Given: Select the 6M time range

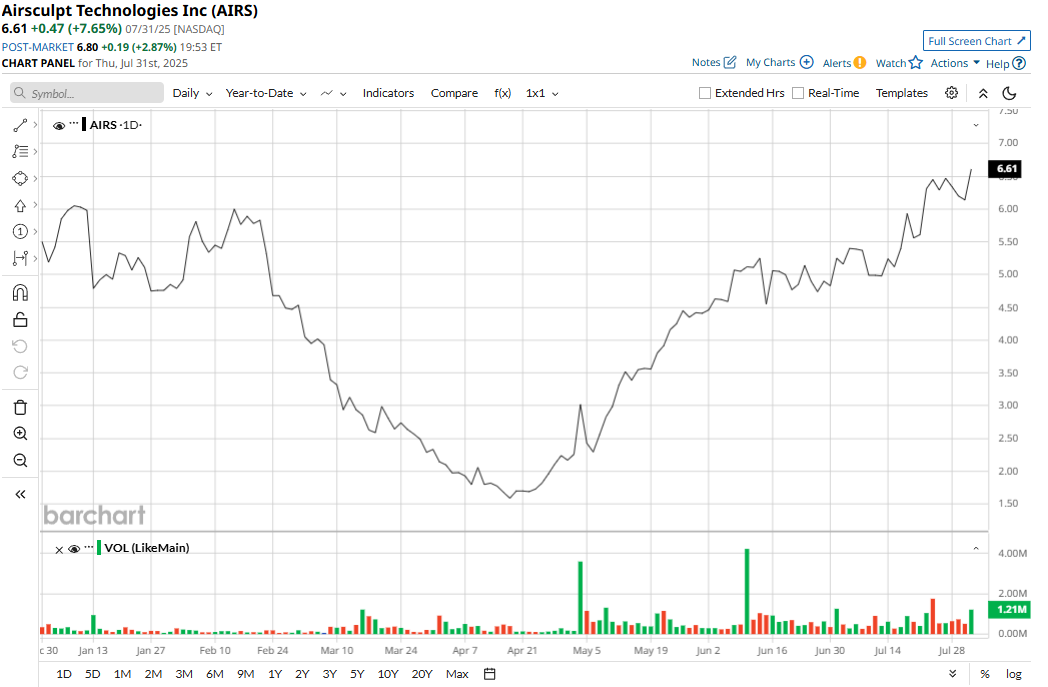Looking at the screenshot, I should click(215, 674).
